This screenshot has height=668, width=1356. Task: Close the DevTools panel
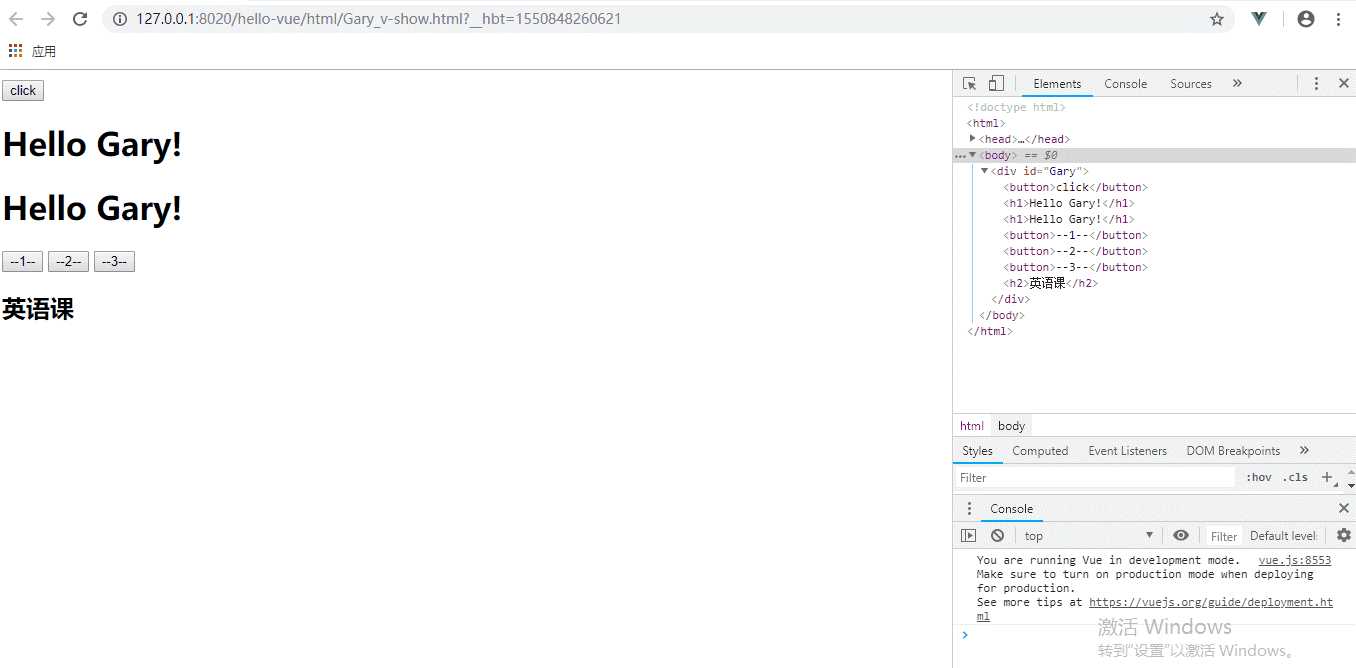coord(1343,84)
